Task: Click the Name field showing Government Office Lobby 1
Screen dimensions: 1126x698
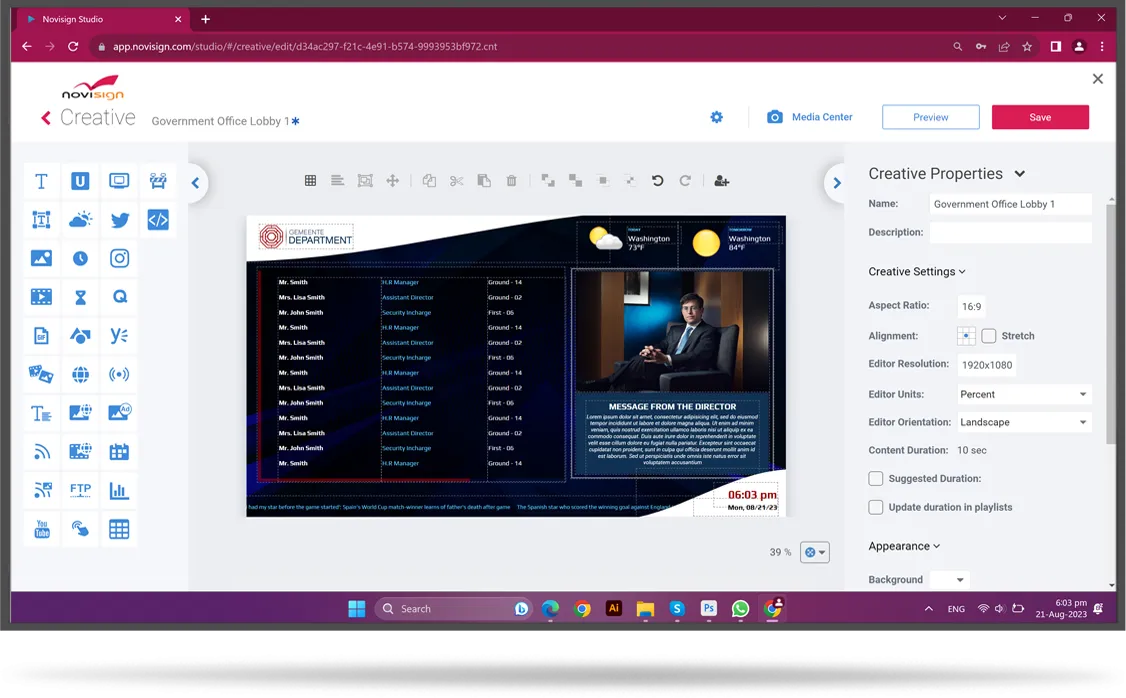Action: click(x=1010, y=204)
